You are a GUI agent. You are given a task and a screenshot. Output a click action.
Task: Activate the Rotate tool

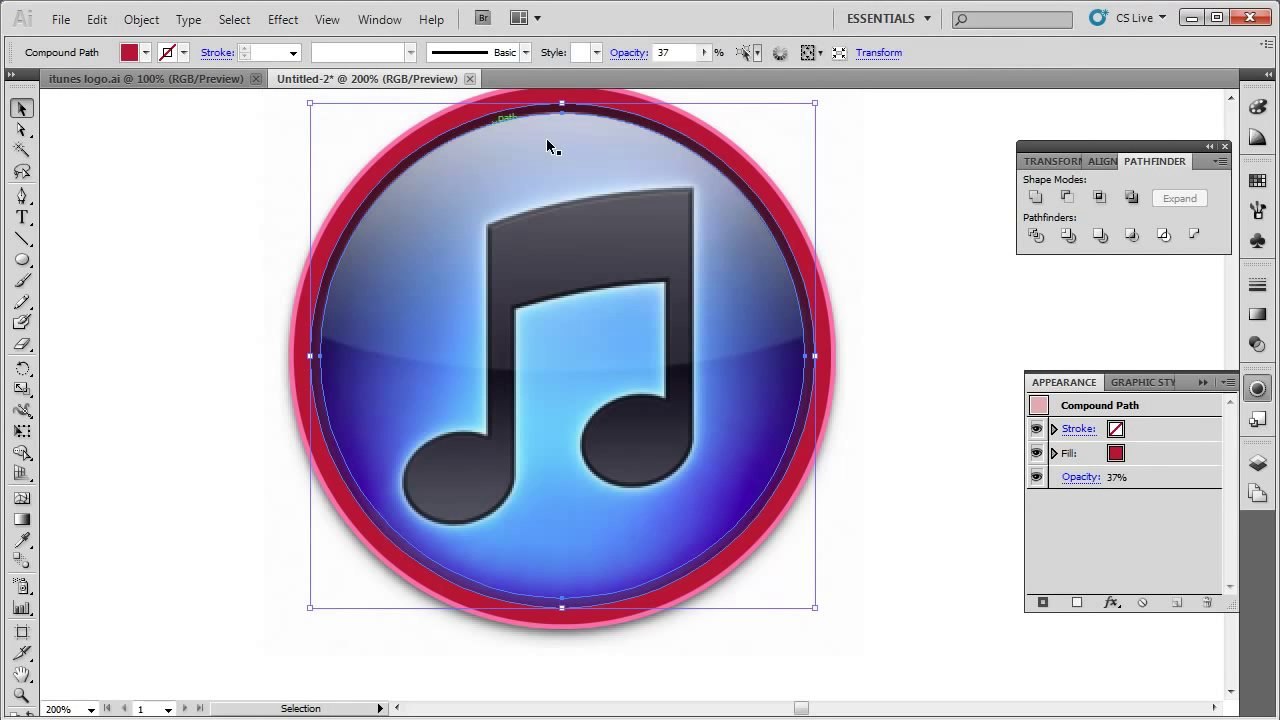[22, 369]
